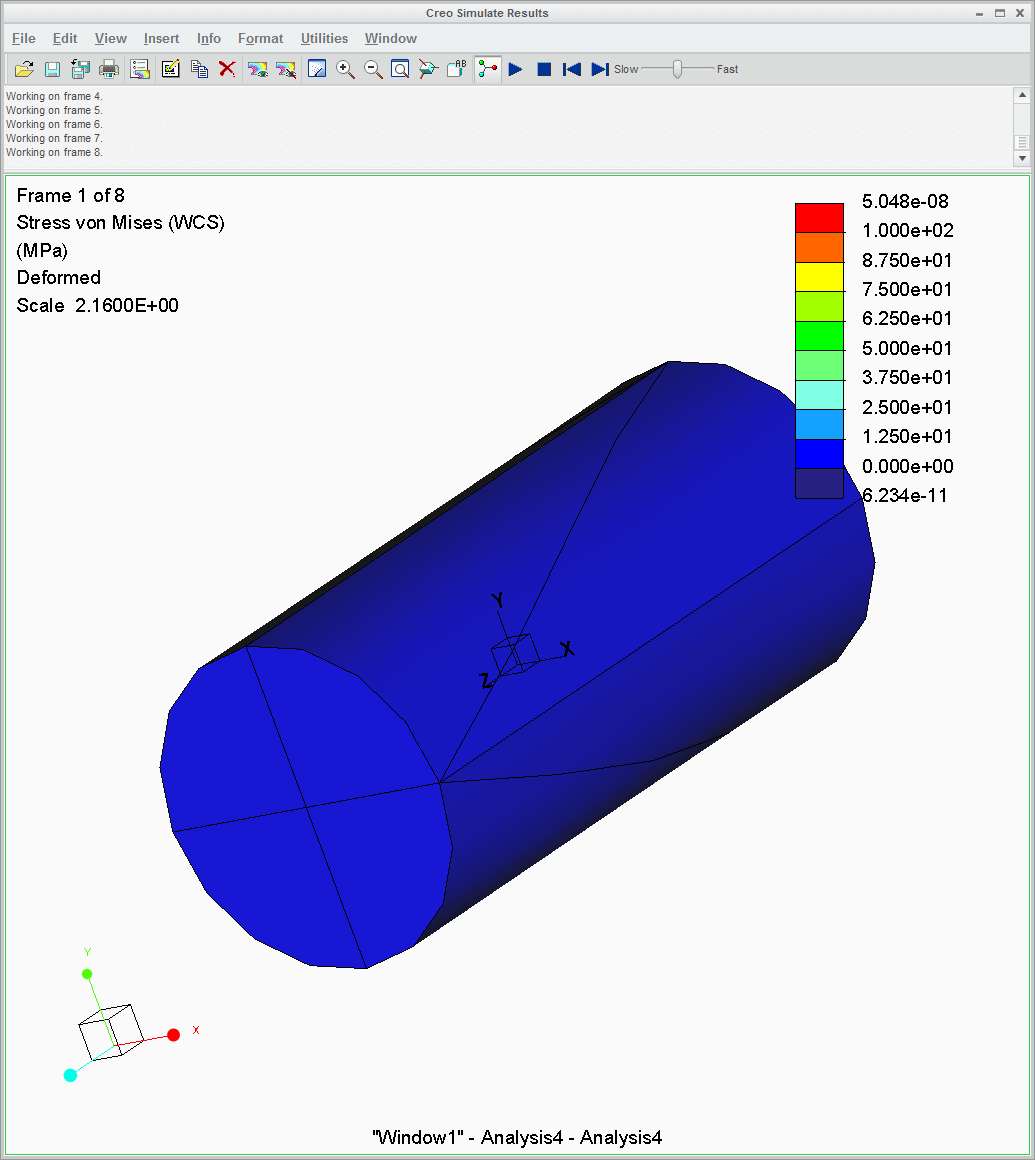Toggle the dynamic query display tool
The image size is (1035, 1160).
tap(487, 69)
